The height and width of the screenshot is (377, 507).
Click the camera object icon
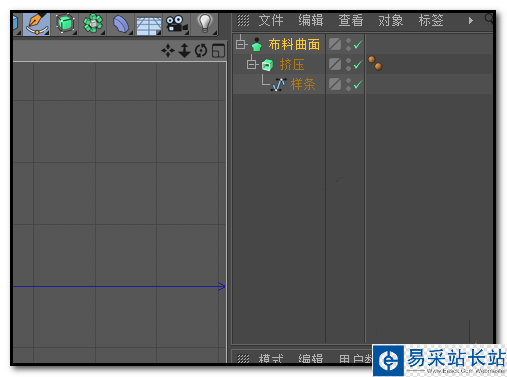(x=177, y=24)
